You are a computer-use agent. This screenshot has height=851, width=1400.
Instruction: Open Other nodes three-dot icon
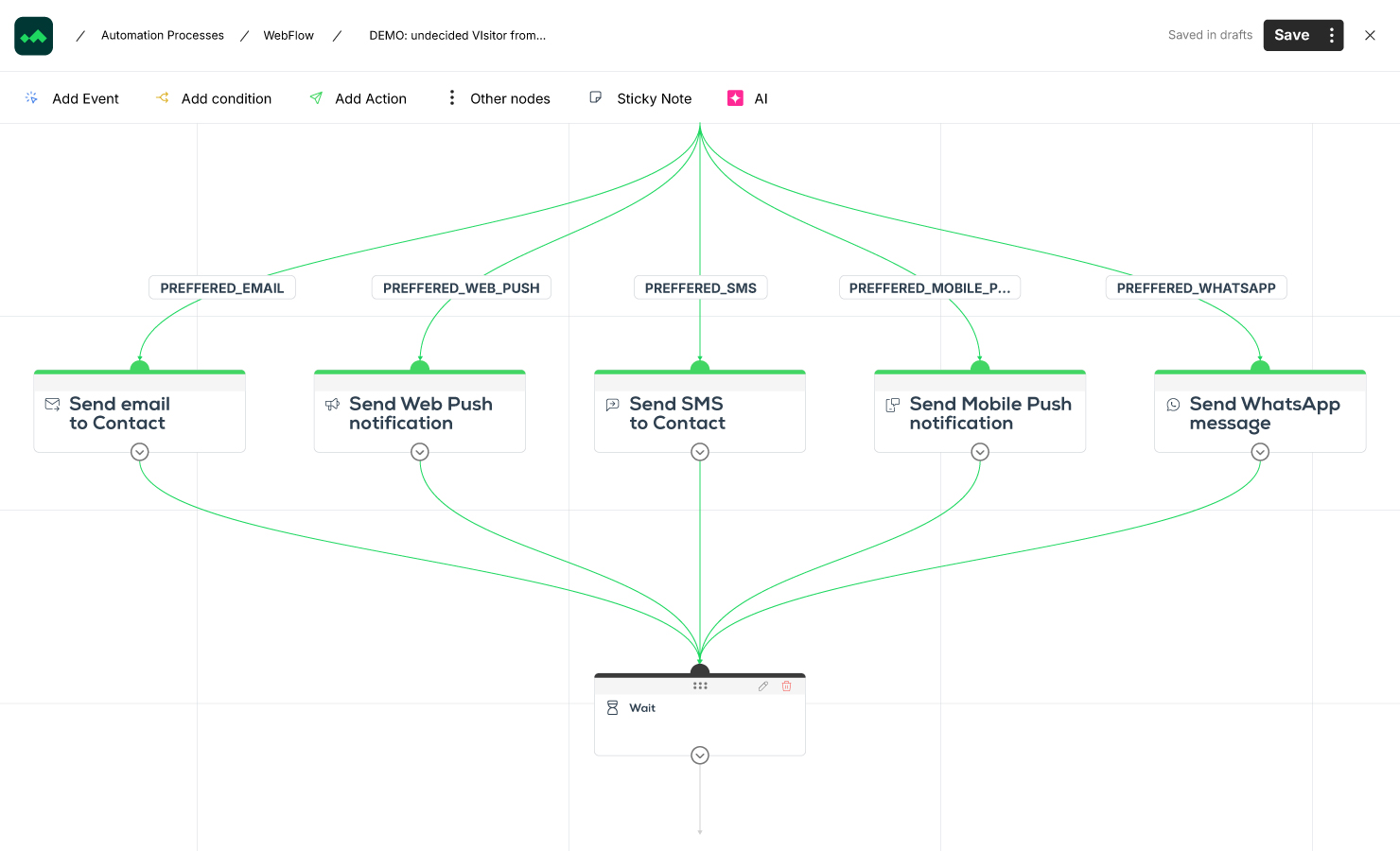[452, 97]
